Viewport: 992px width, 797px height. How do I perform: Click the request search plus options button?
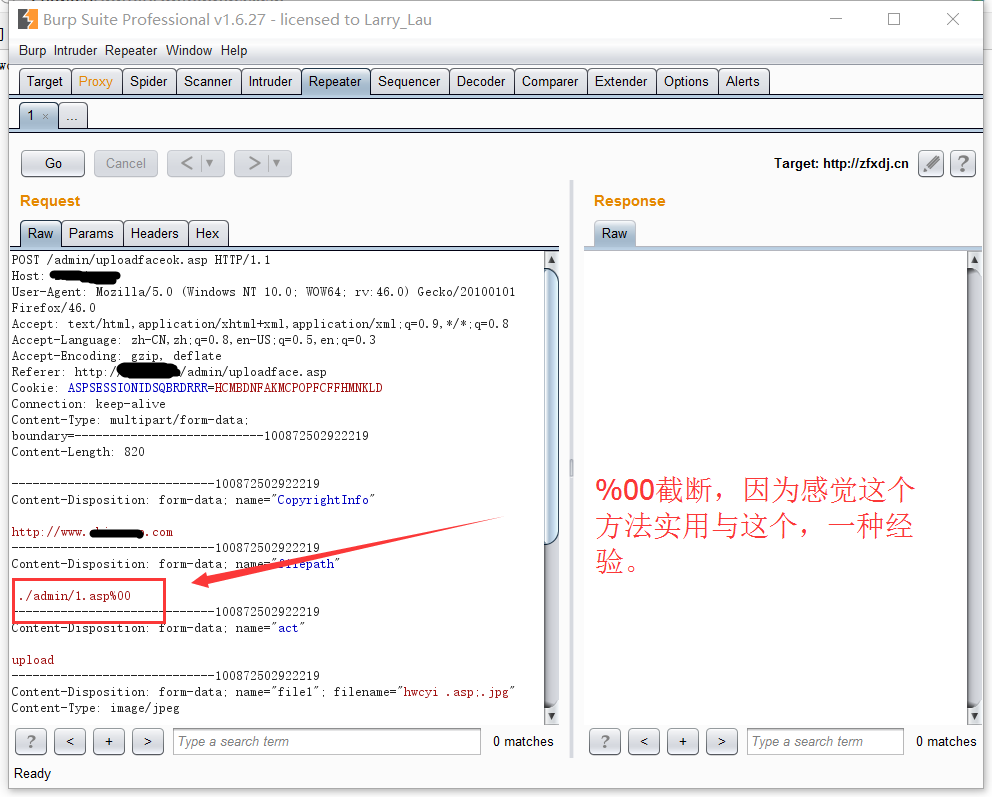pyautogui.click(x=109, y=741)
